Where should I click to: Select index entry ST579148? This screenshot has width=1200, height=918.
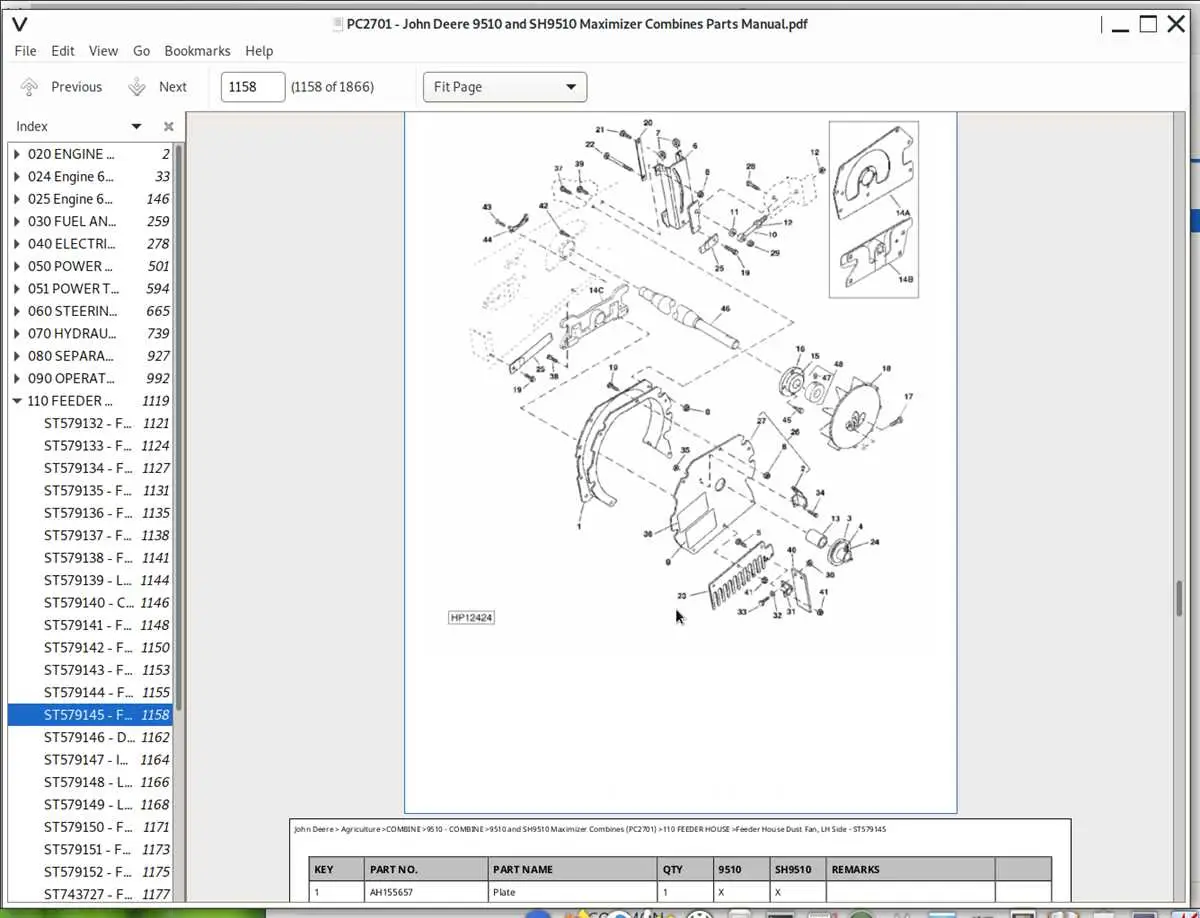[x=90, y=782]
